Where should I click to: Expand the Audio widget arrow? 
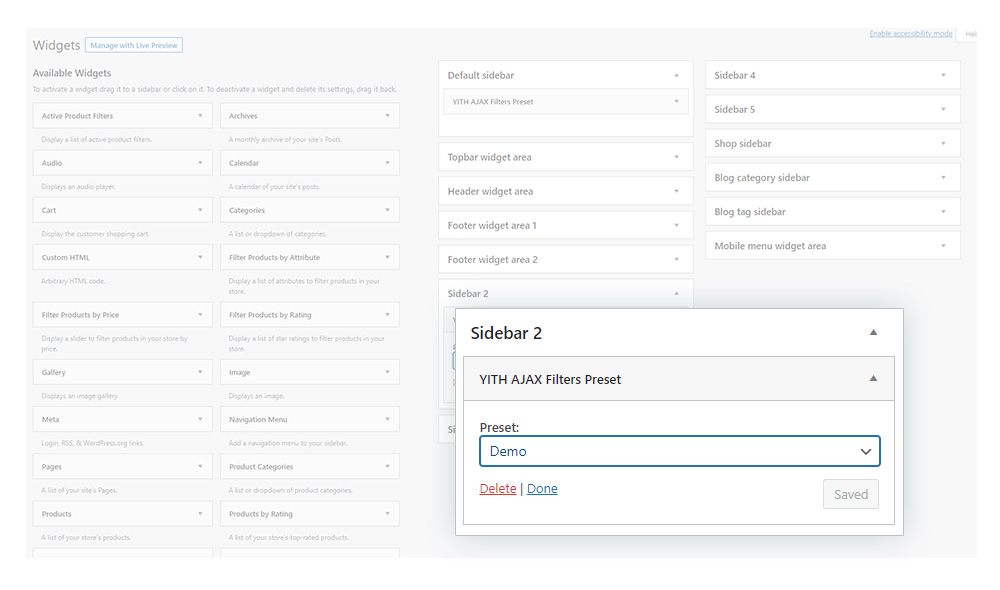[200, 163]
